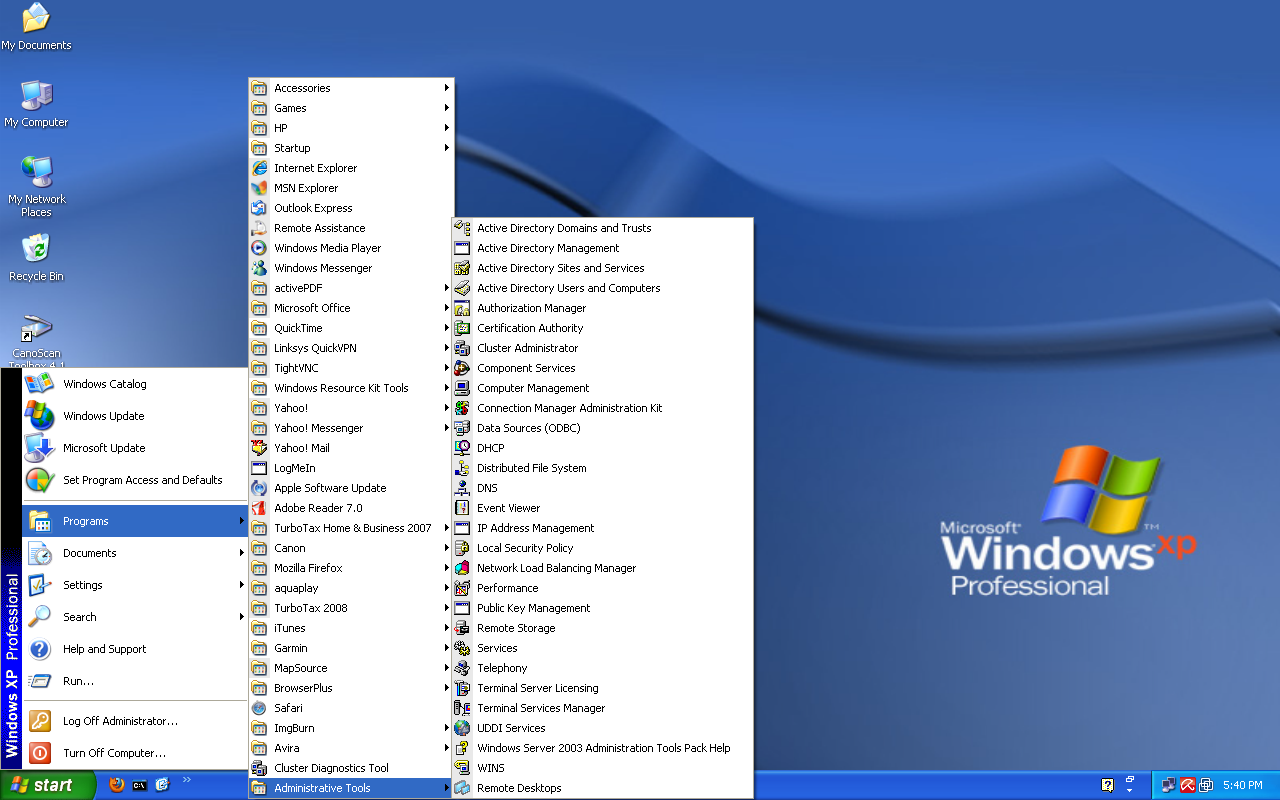Click the Telephony icon
The height and width of the screenshot is (800, 1280).
pos(462,668)
